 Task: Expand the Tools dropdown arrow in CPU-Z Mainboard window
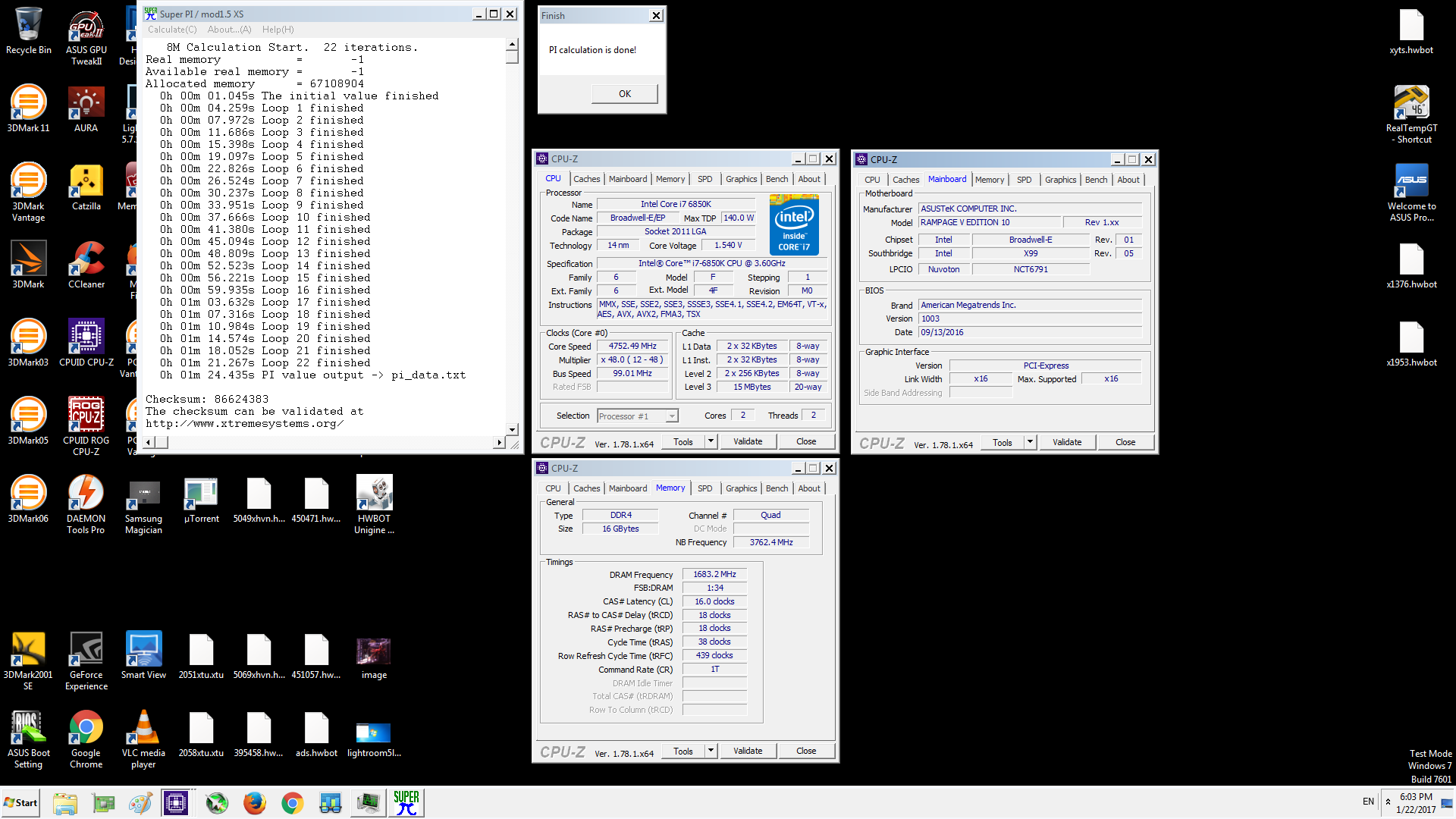tap(1030, 442)
